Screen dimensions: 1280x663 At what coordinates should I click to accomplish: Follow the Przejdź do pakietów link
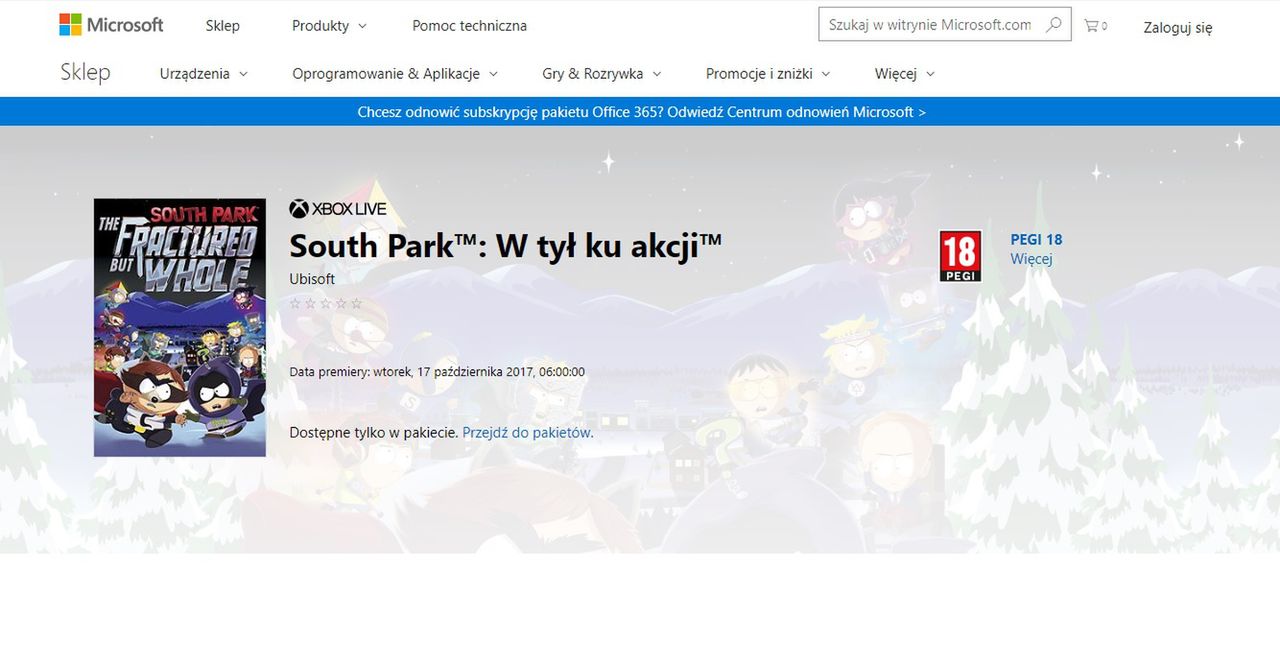click(x=528, y=433)
